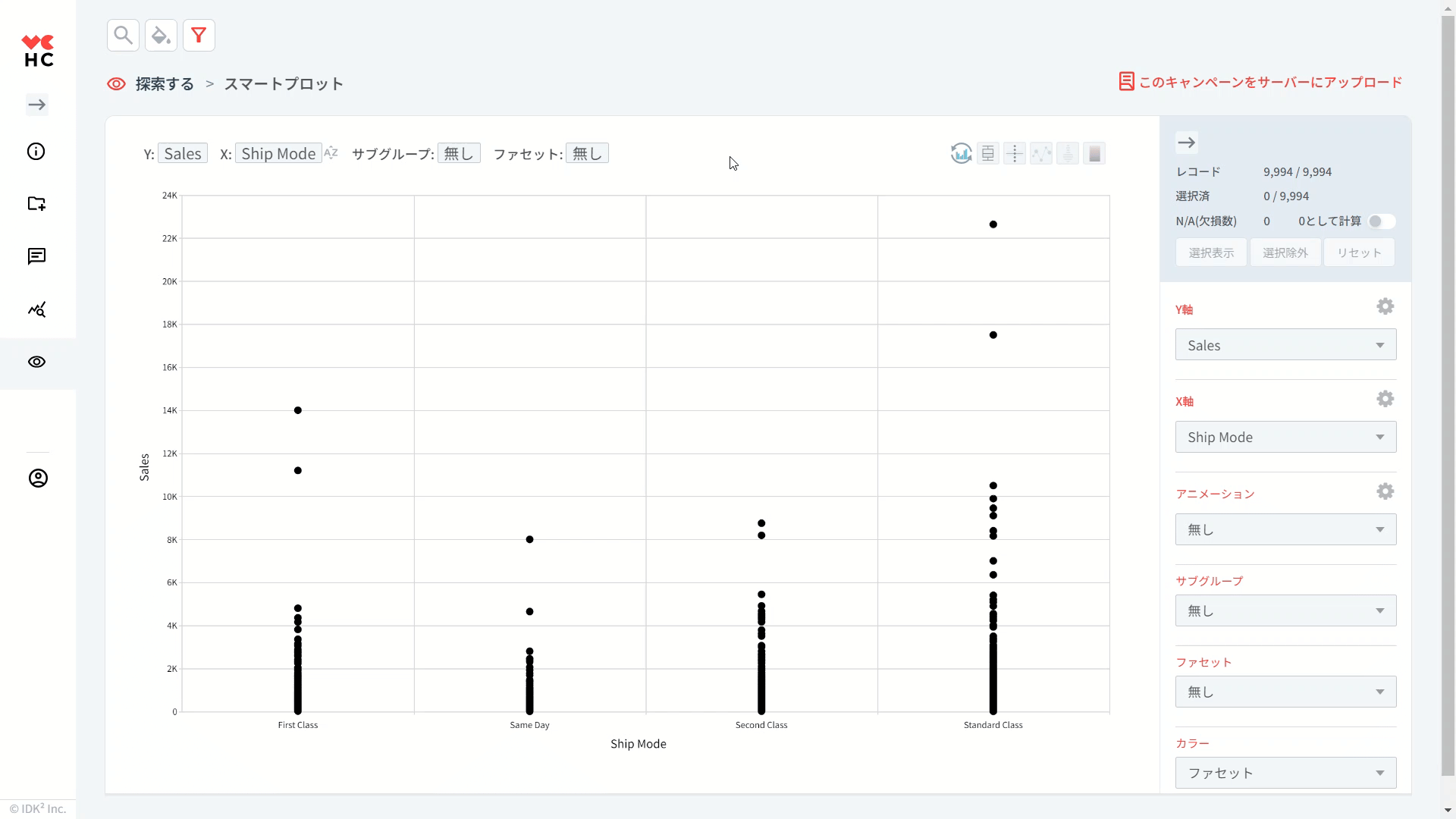Open the paint bucket color tool

(161, 36)
